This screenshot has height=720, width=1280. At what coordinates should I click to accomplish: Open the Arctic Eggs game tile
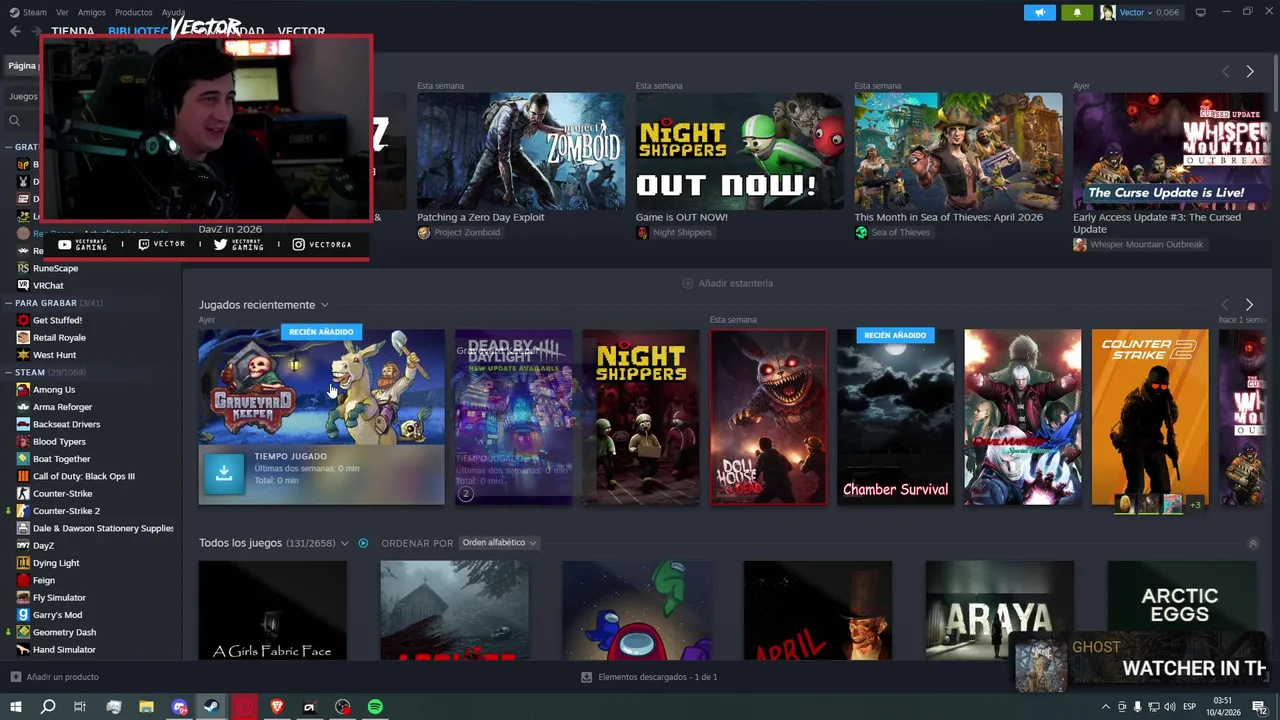coord(1181,610)
